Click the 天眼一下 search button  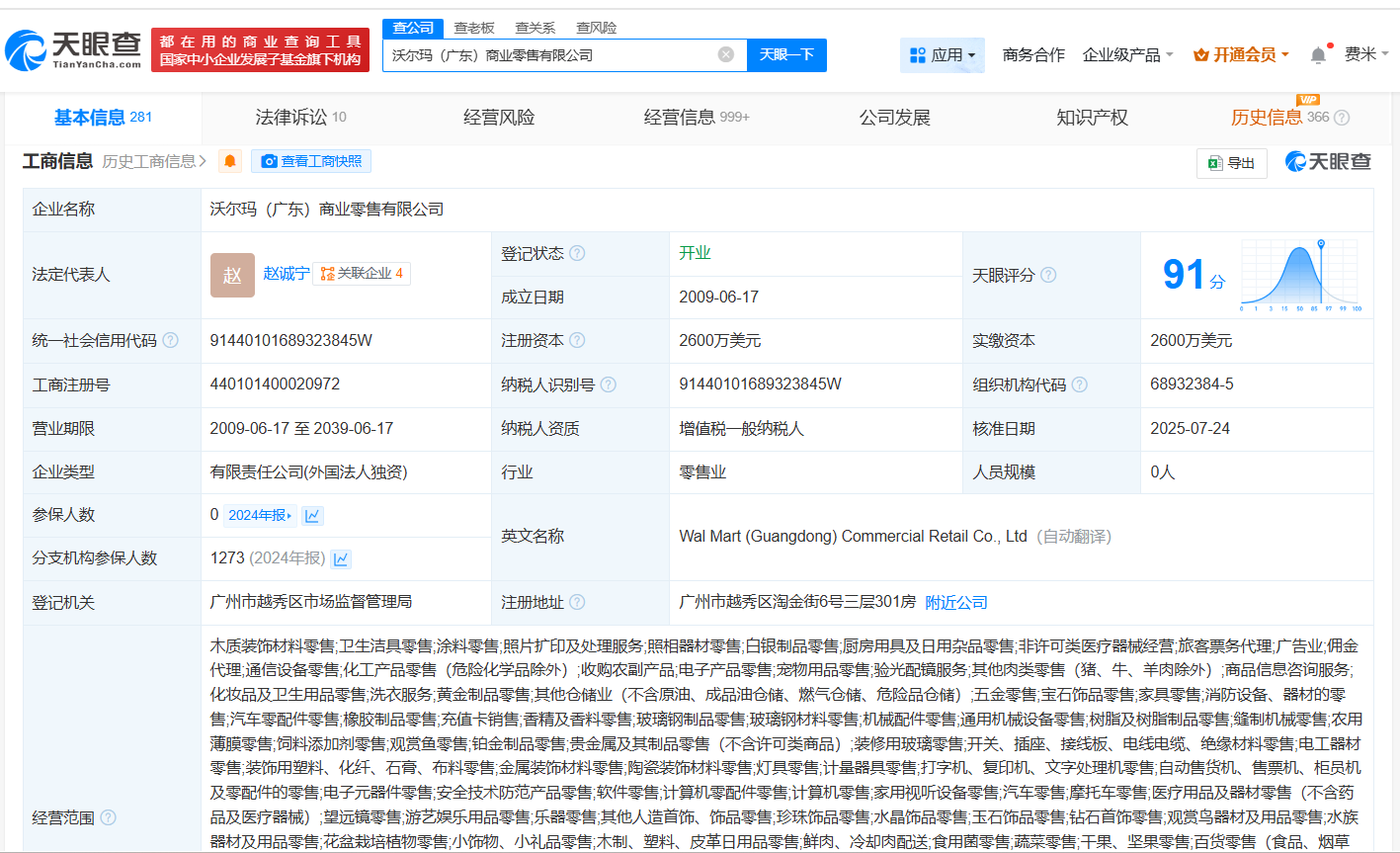click(x=786, y=55)
